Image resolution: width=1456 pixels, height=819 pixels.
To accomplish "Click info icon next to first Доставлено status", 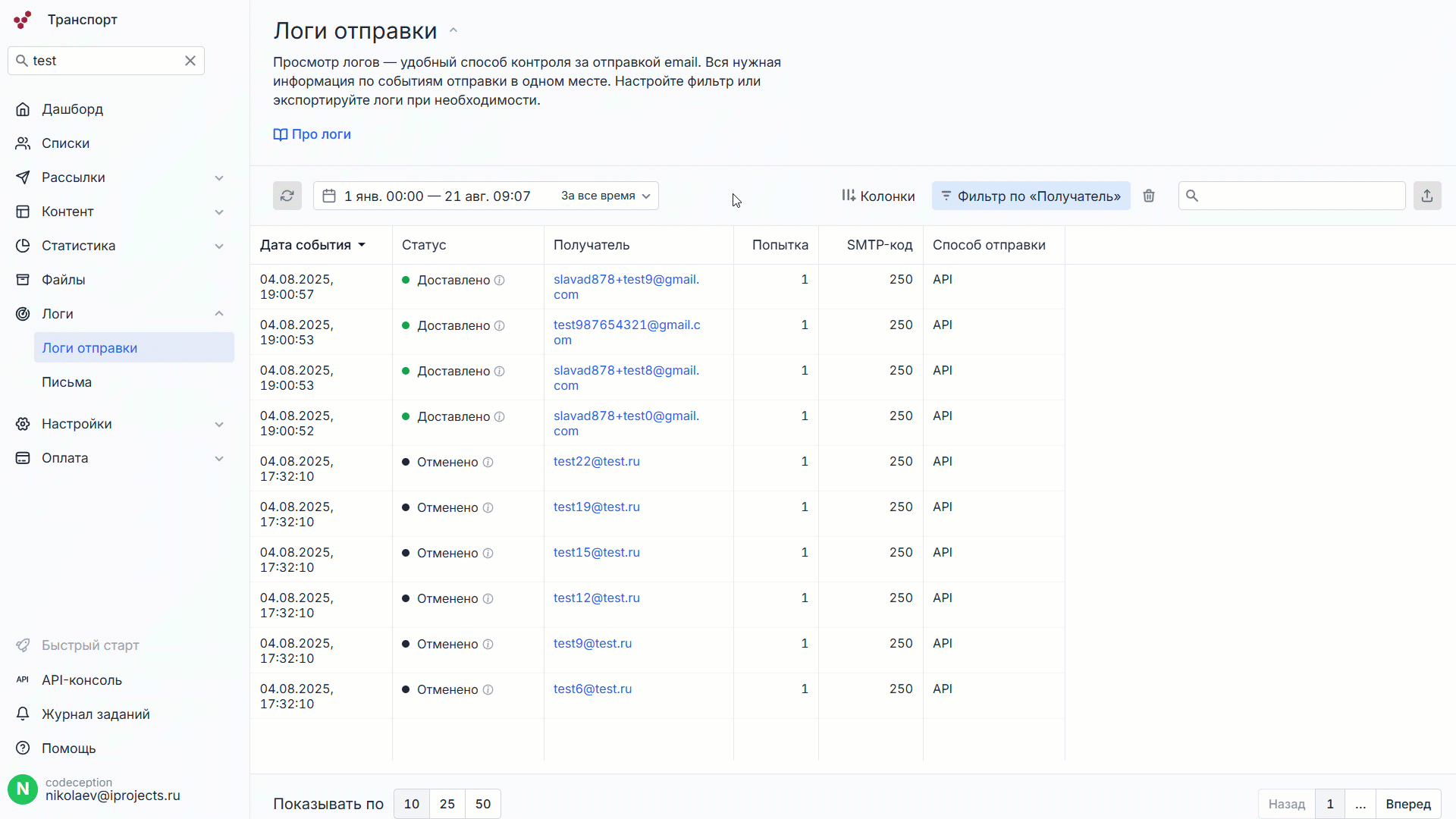I will (x=500, y=281).
